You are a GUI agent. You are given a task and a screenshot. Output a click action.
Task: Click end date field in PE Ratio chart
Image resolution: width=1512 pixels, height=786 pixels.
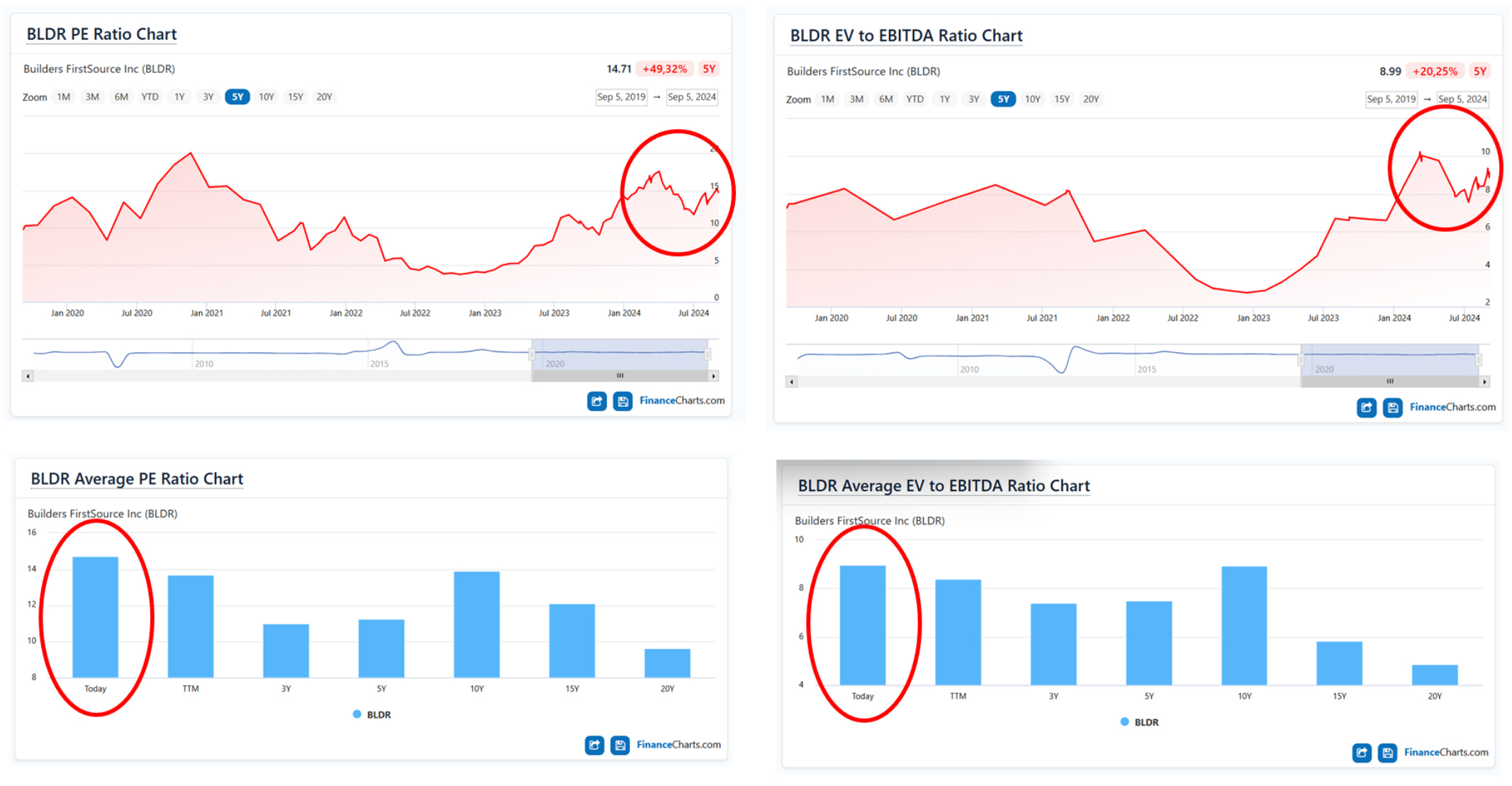692,97
